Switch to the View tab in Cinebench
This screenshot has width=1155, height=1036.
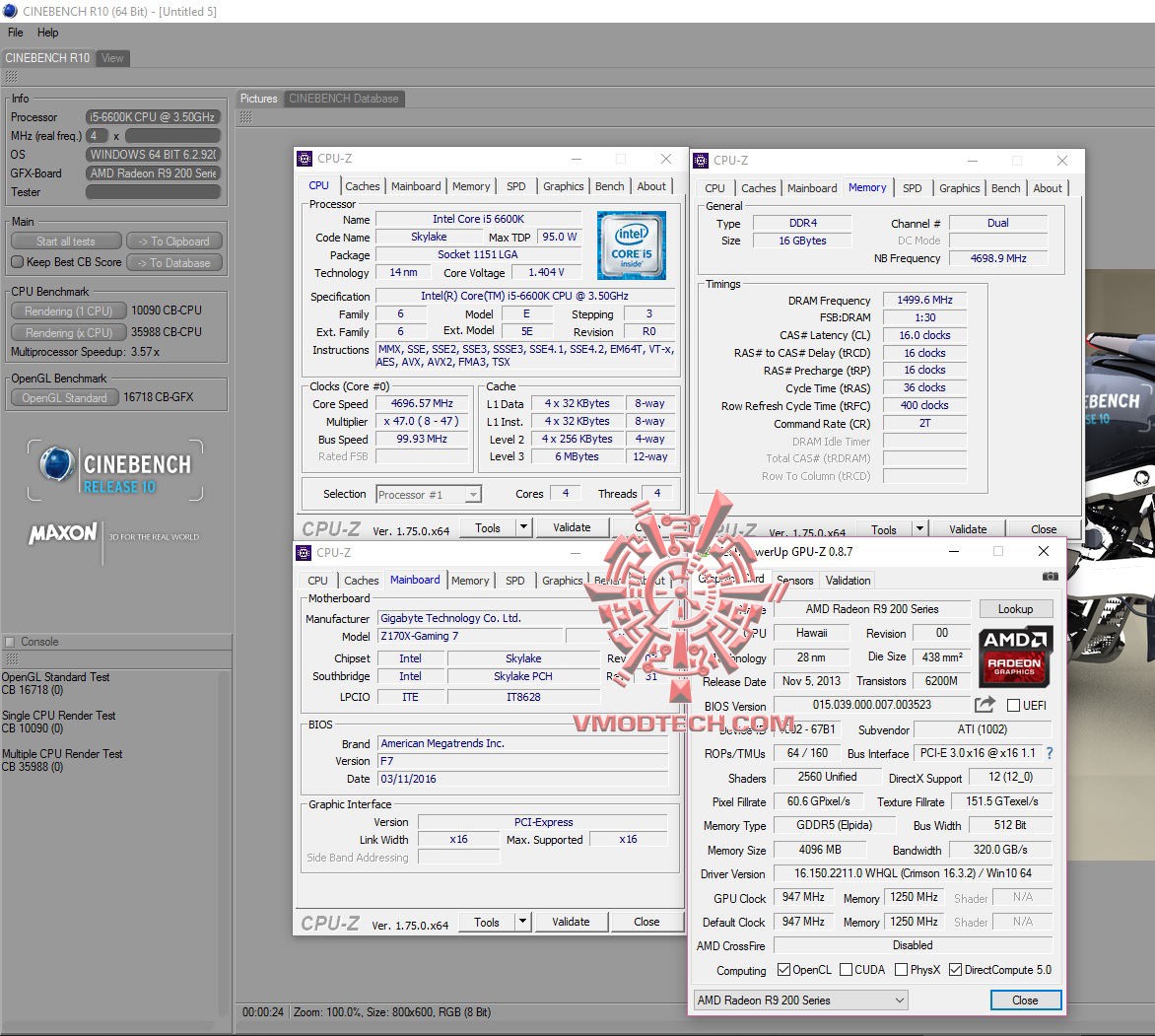click(x=112, y=58)
